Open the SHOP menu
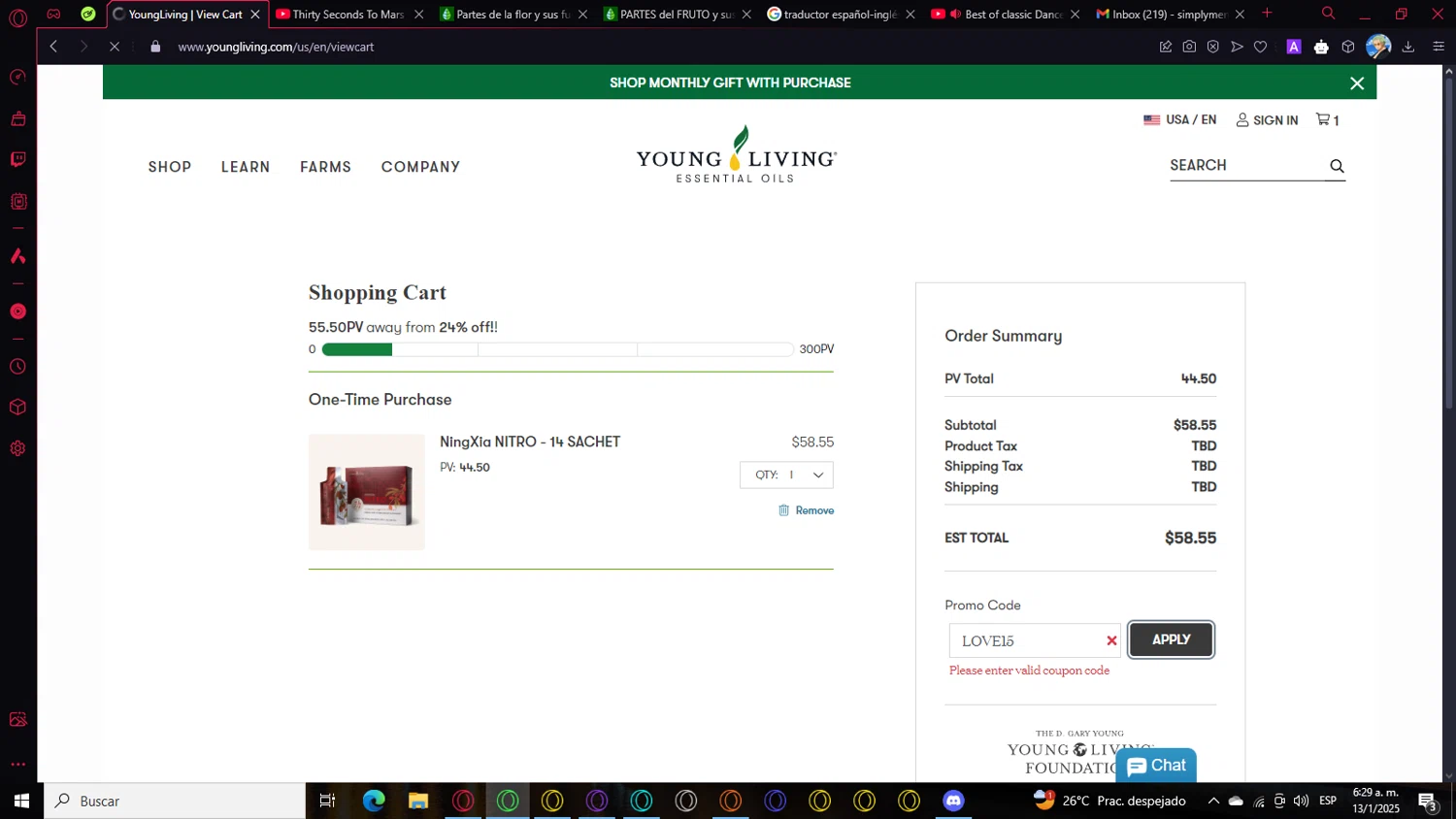Image resolution: width=1456 pixels, height=819 pixels. 170,167
